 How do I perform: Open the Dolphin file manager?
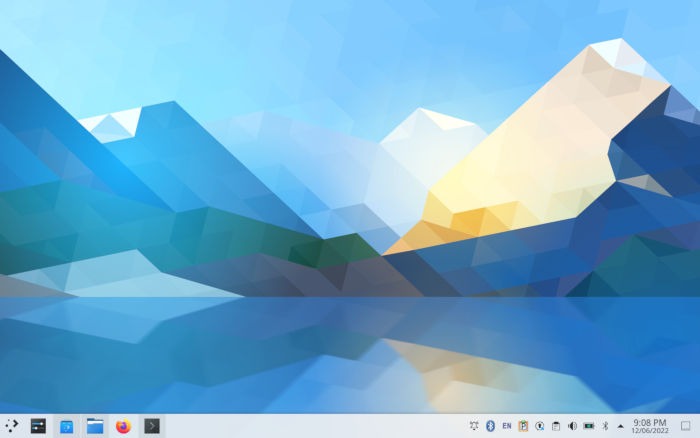[95, 426]
